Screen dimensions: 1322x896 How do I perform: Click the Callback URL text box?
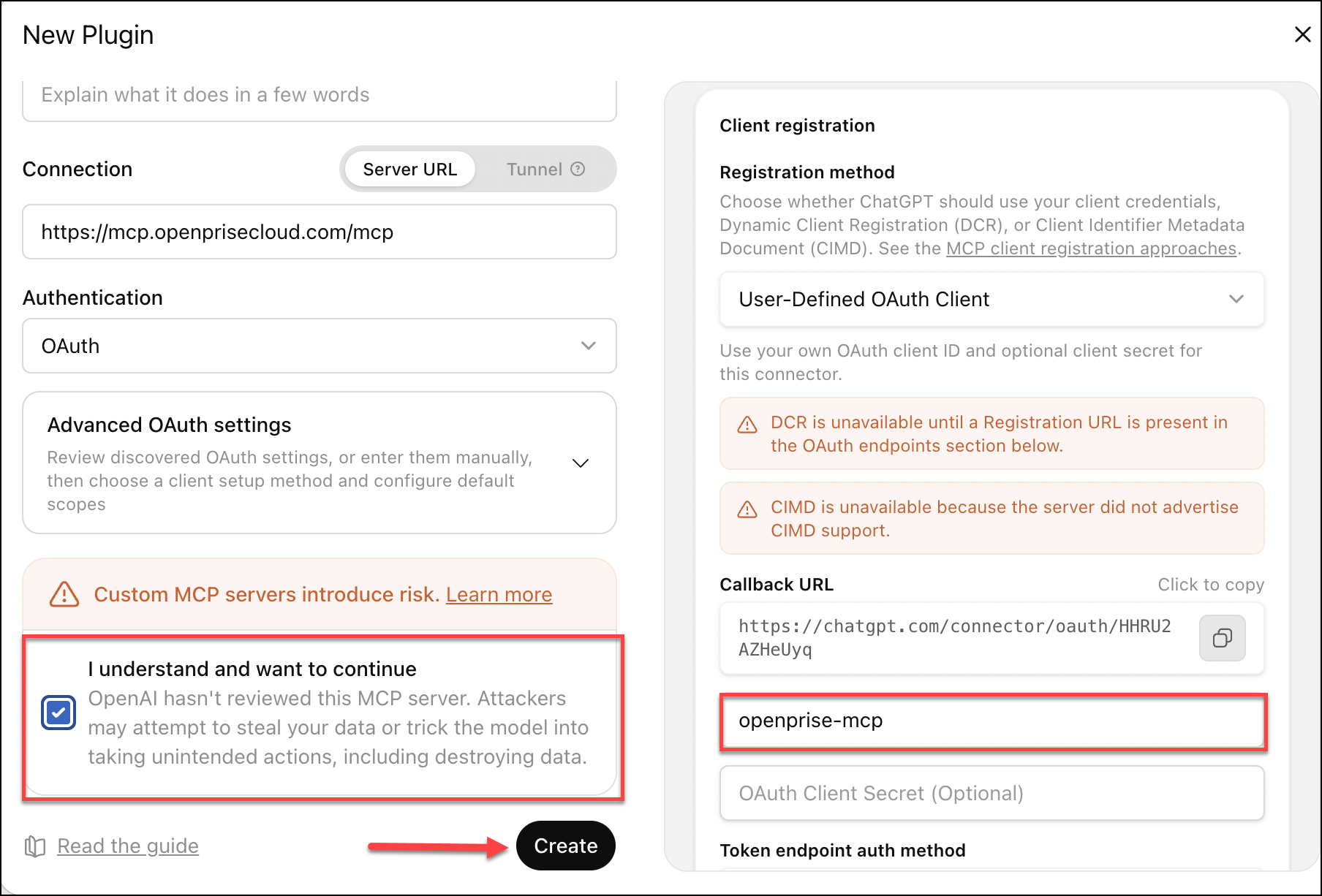click(992, 638)
